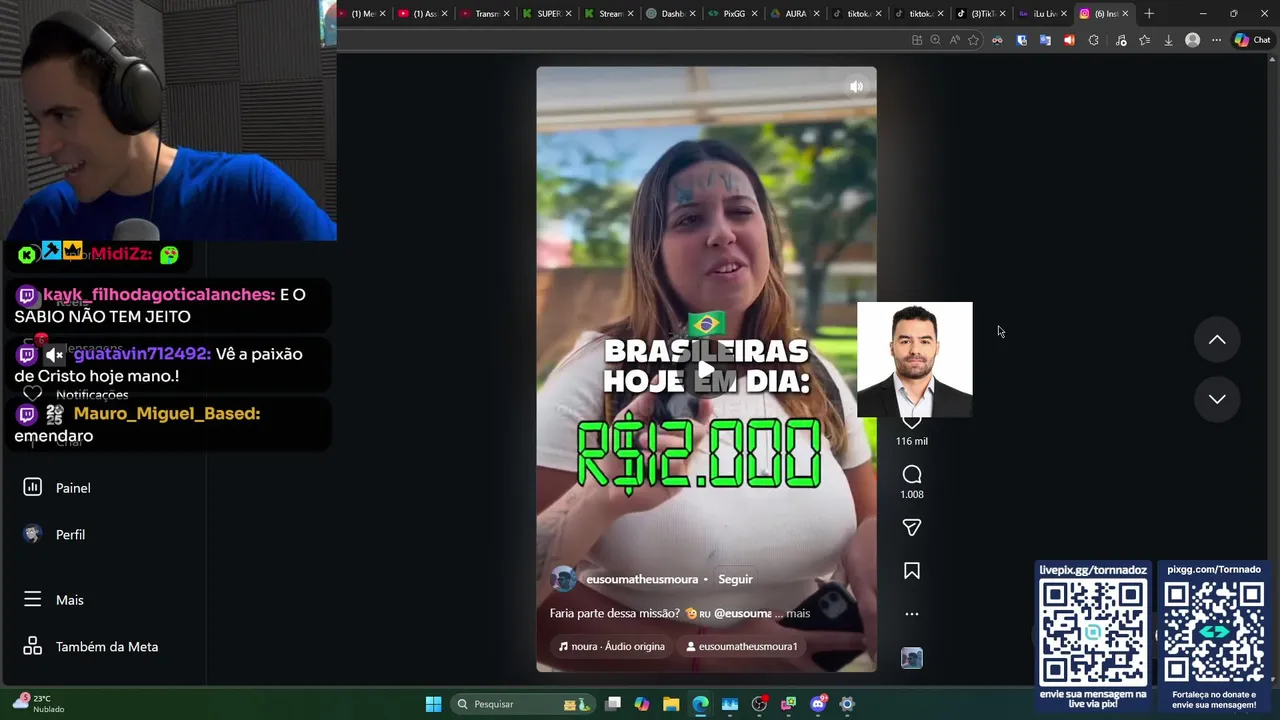Viewport: 1280px width, 720px height.
Task: Open eusoumatheusmoura's profile picture
Action: click(564, 579)
